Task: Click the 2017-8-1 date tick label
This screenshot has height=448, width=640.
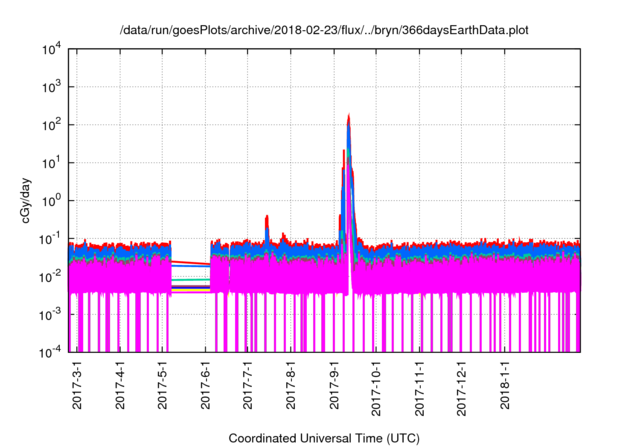Action: click(x=291, y=384)
